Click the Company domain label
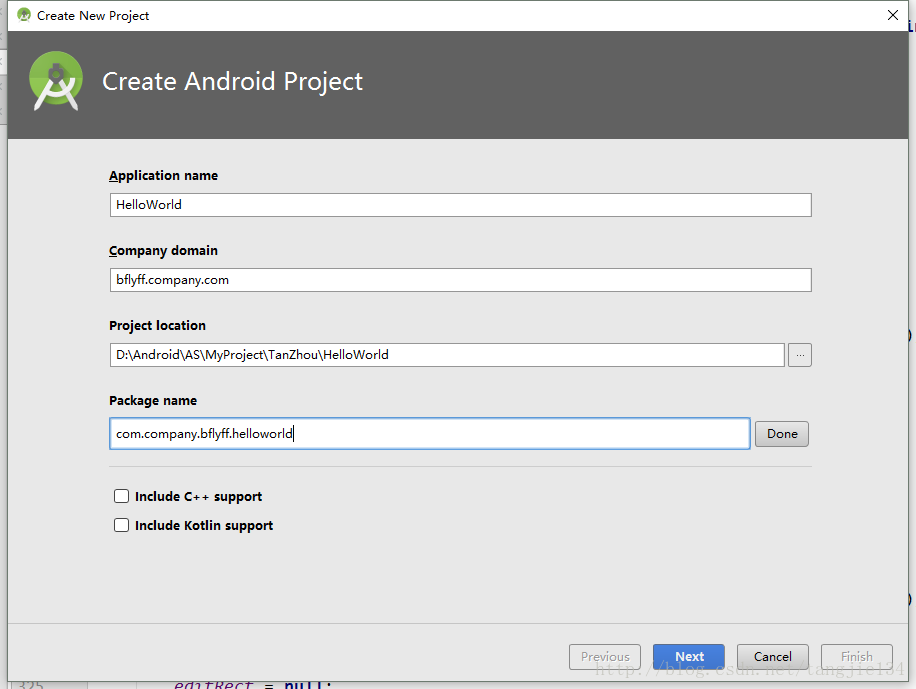 [x=164, y=251]
